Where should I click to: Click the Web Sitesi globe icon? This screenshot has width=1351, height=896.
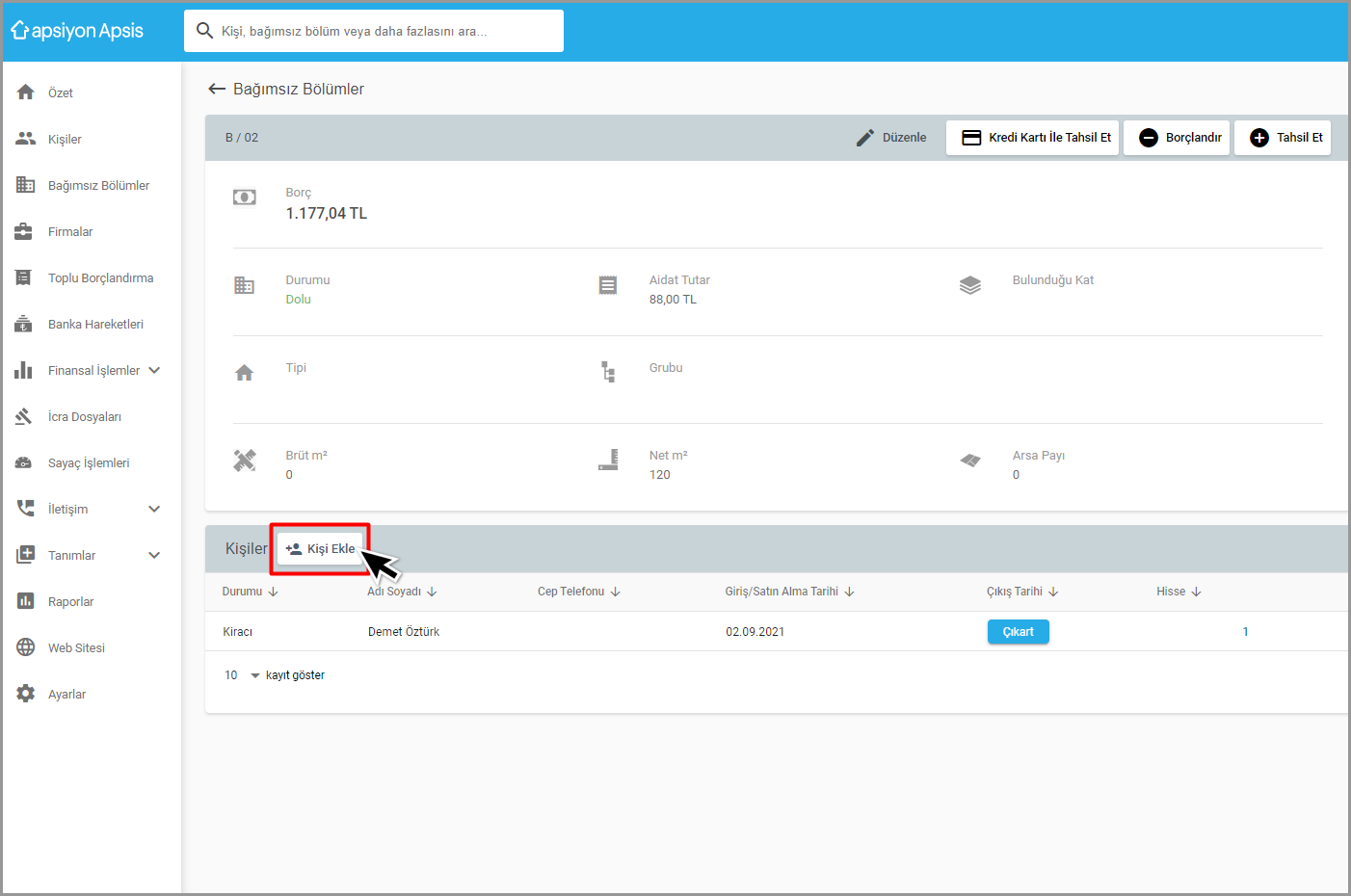click(x=25, y=647)
